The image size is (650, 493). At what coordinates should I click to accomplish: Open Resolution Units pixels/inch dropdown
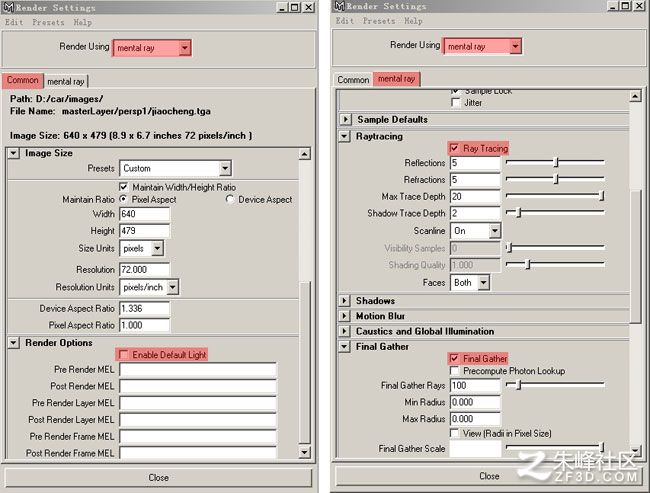(x=149, y=287)
